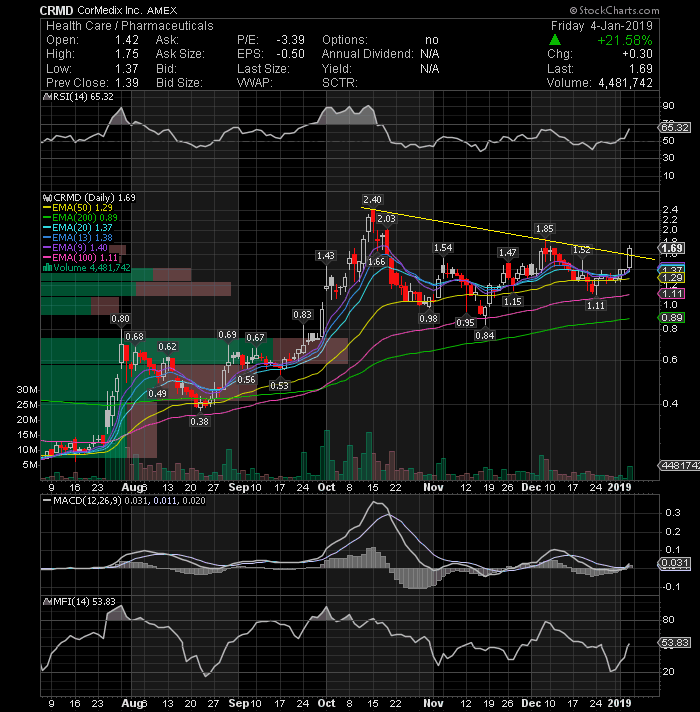
Task: Select the yellow EMA(50) legend line
Action: (78, 208)
